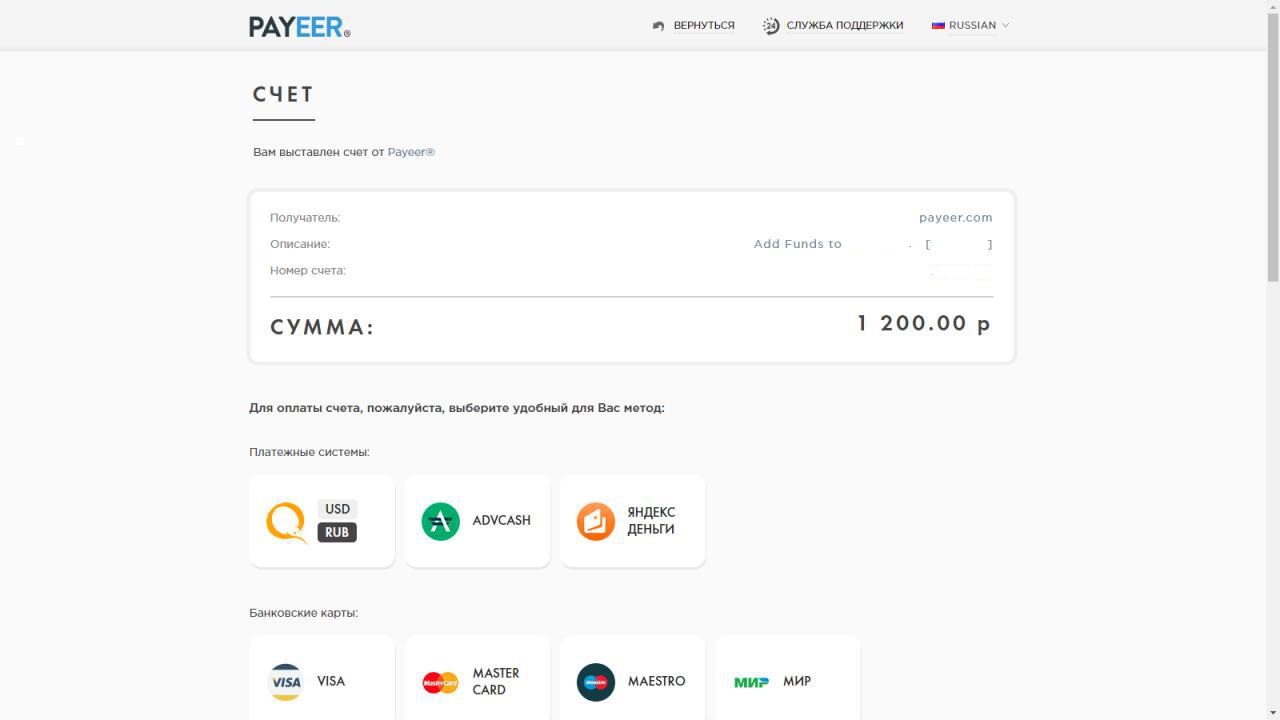Click the QIWI orange Q logo
Viewport: 1280px width, 720px height.
point(287,522)
